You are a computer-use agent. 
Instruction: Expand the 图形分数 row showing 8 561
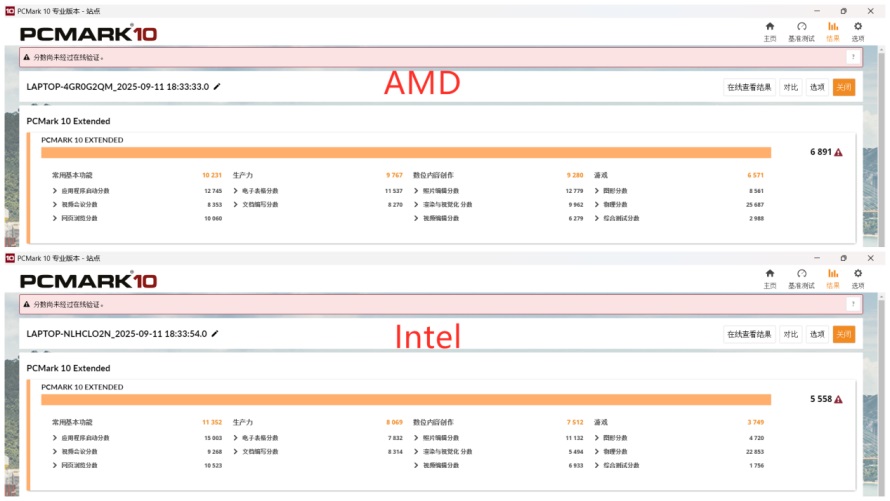597,191
